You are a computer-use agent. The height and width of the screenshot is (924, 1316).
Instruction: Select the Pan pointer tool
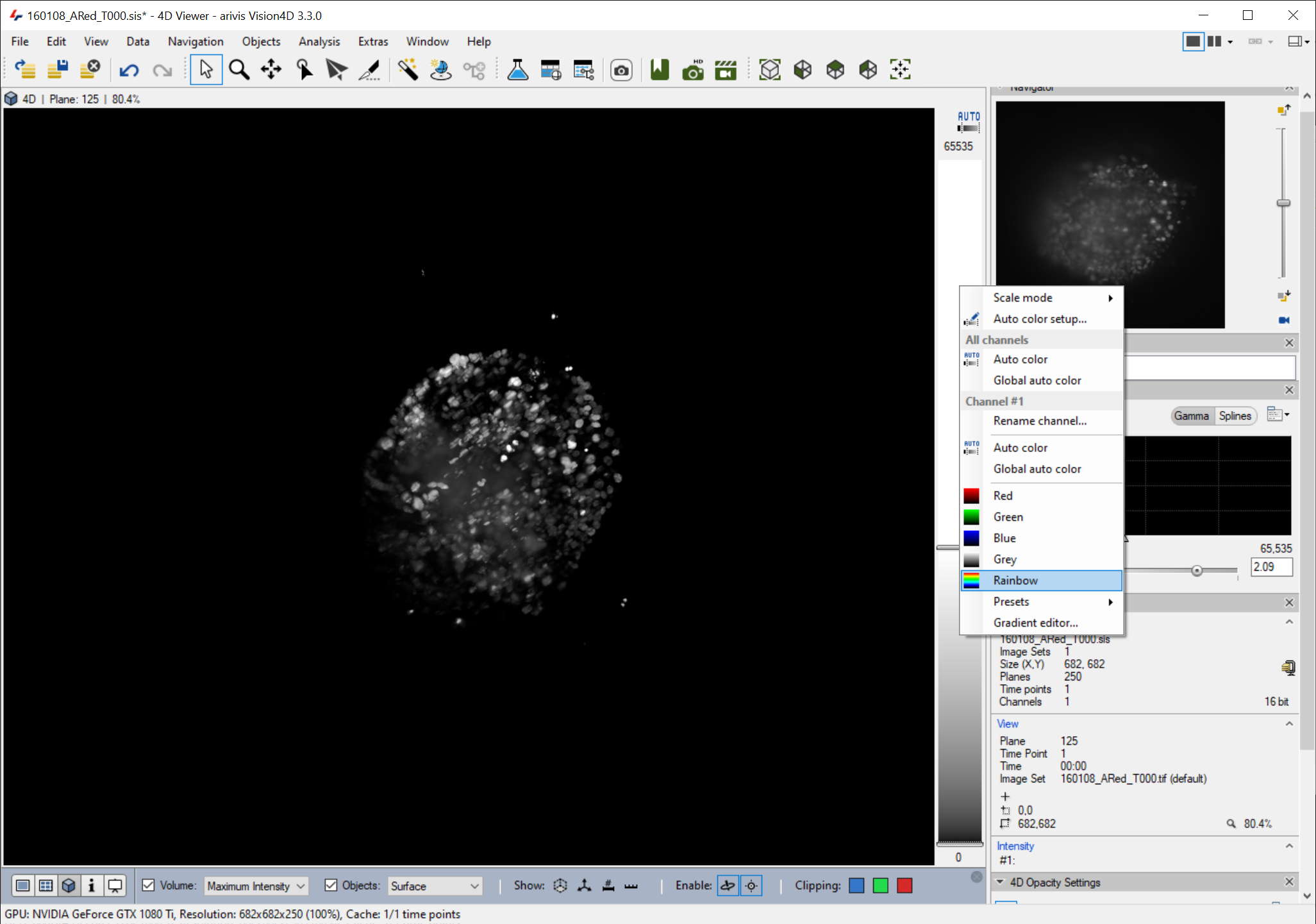pyautogui.click(x=304, y=69)
